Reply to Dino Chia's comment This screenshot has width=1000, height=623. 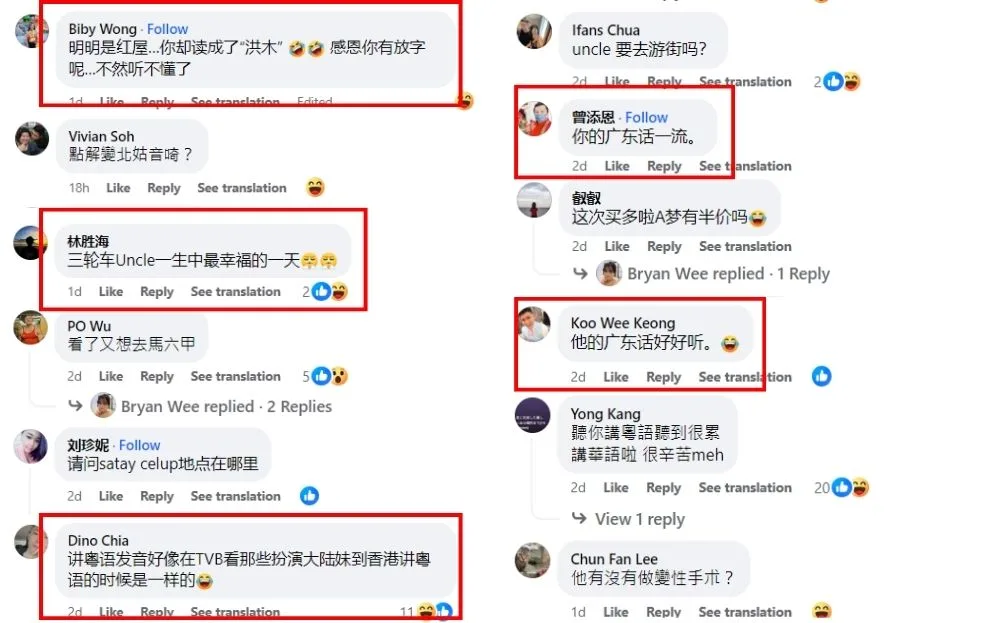[x=156, y=612]
